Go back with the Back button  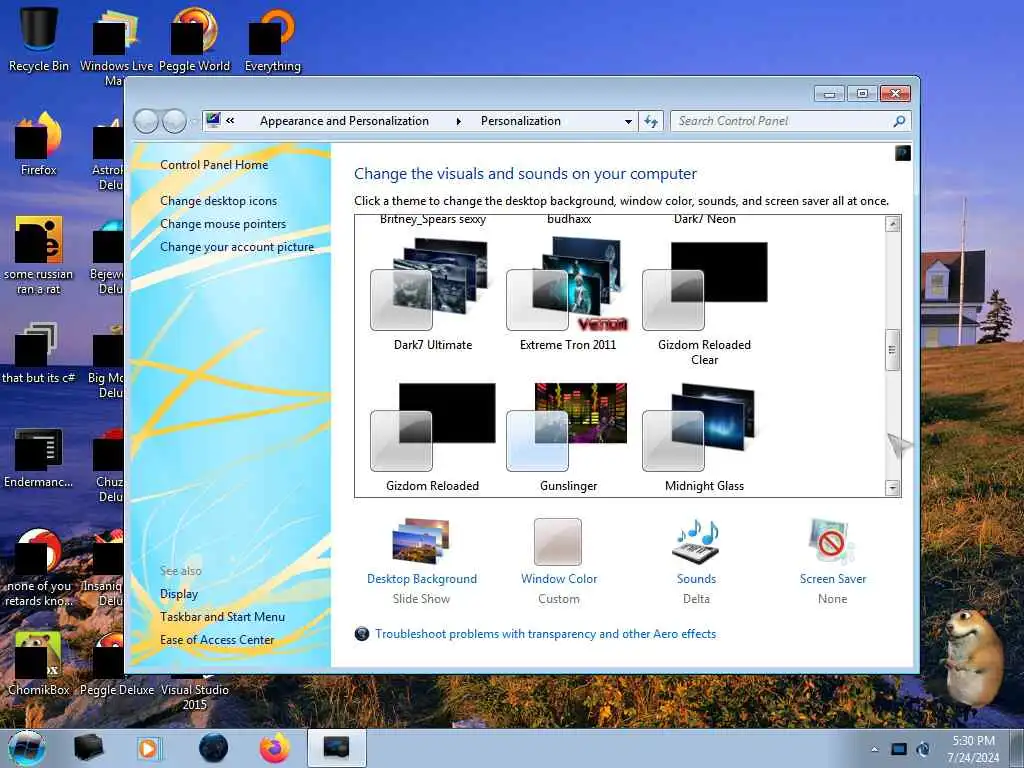[146, 121]
